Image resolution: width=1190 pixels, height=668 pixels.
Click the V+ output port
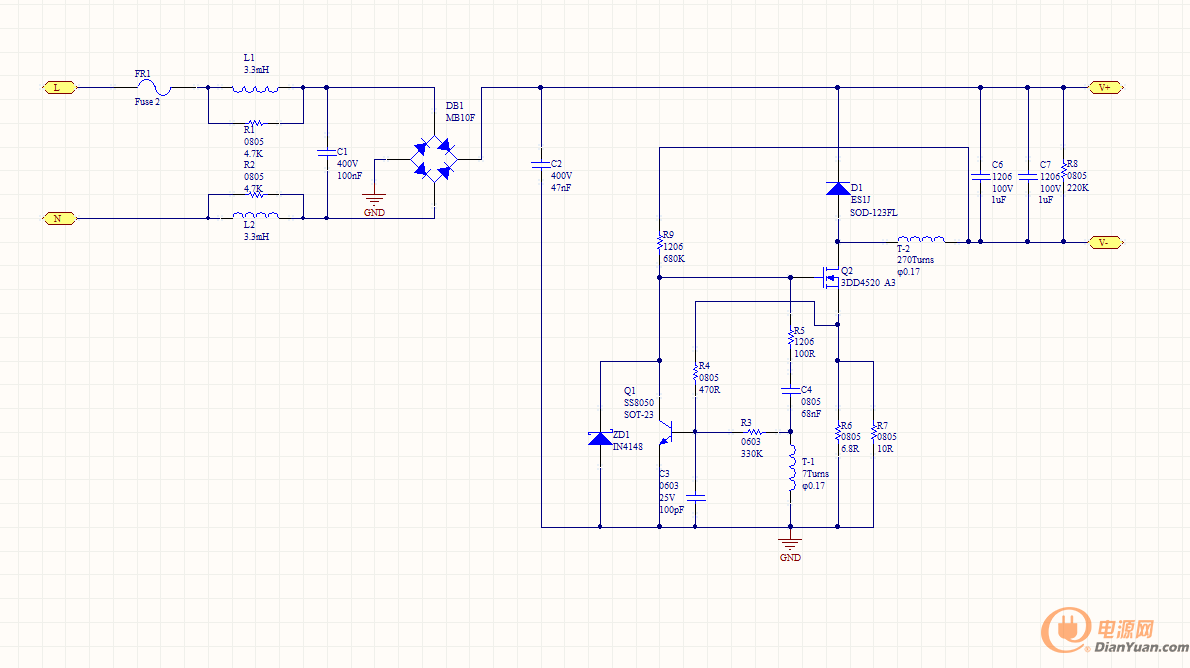[x=1106, y=87]
